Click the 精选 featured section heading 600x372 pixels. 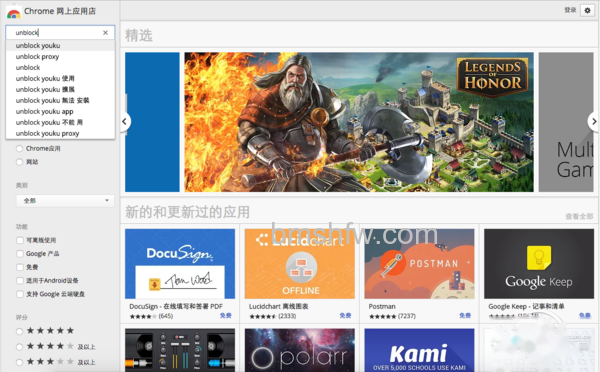(x=139, y=36)
